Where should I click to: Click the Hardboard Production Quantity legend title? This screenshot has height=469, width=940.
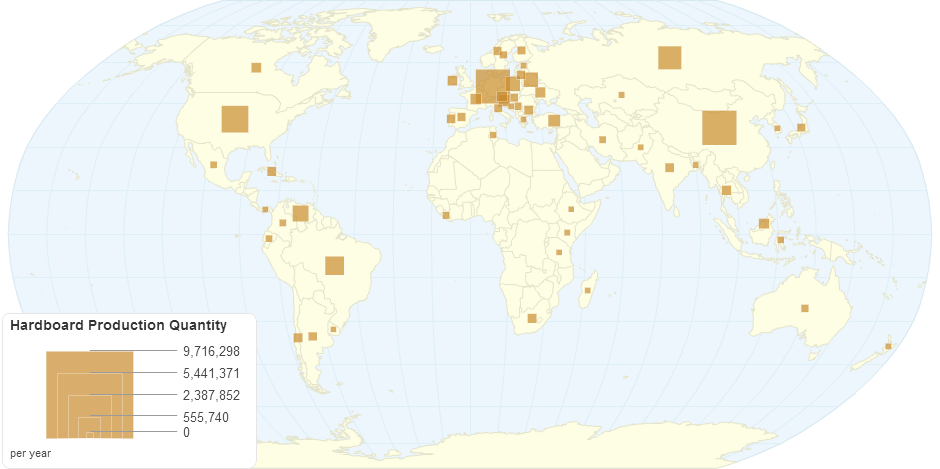(118, 325)
